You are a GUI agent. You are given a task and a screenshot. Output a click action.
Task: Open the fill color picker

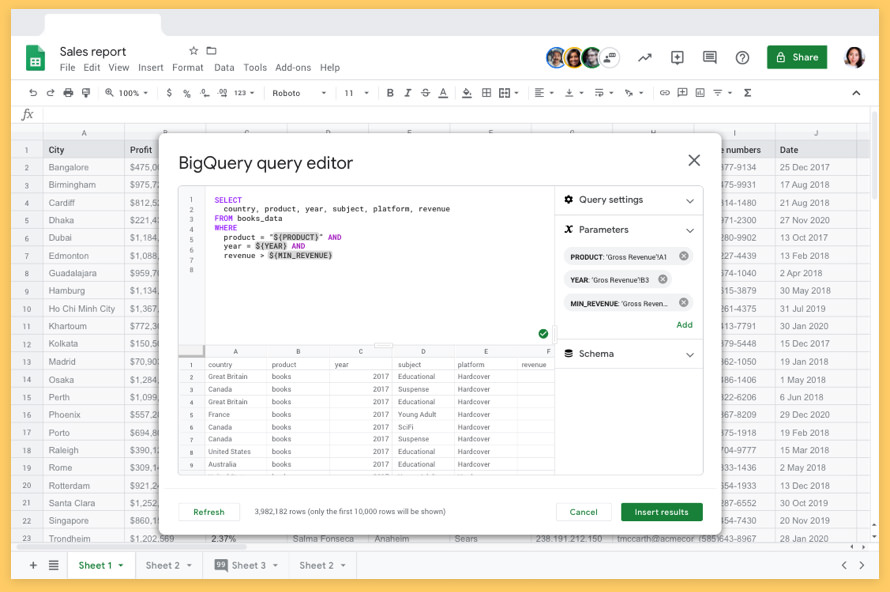click(467, 93)
